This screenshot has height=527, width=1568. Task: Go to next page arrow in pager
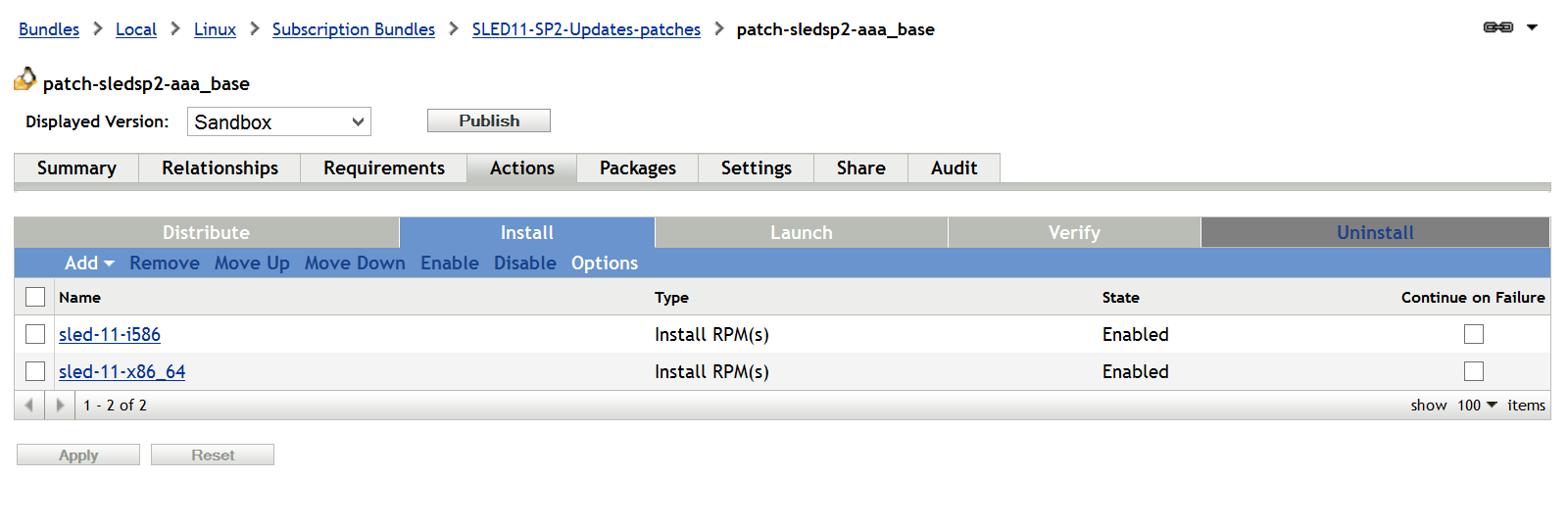click(60, 405)
